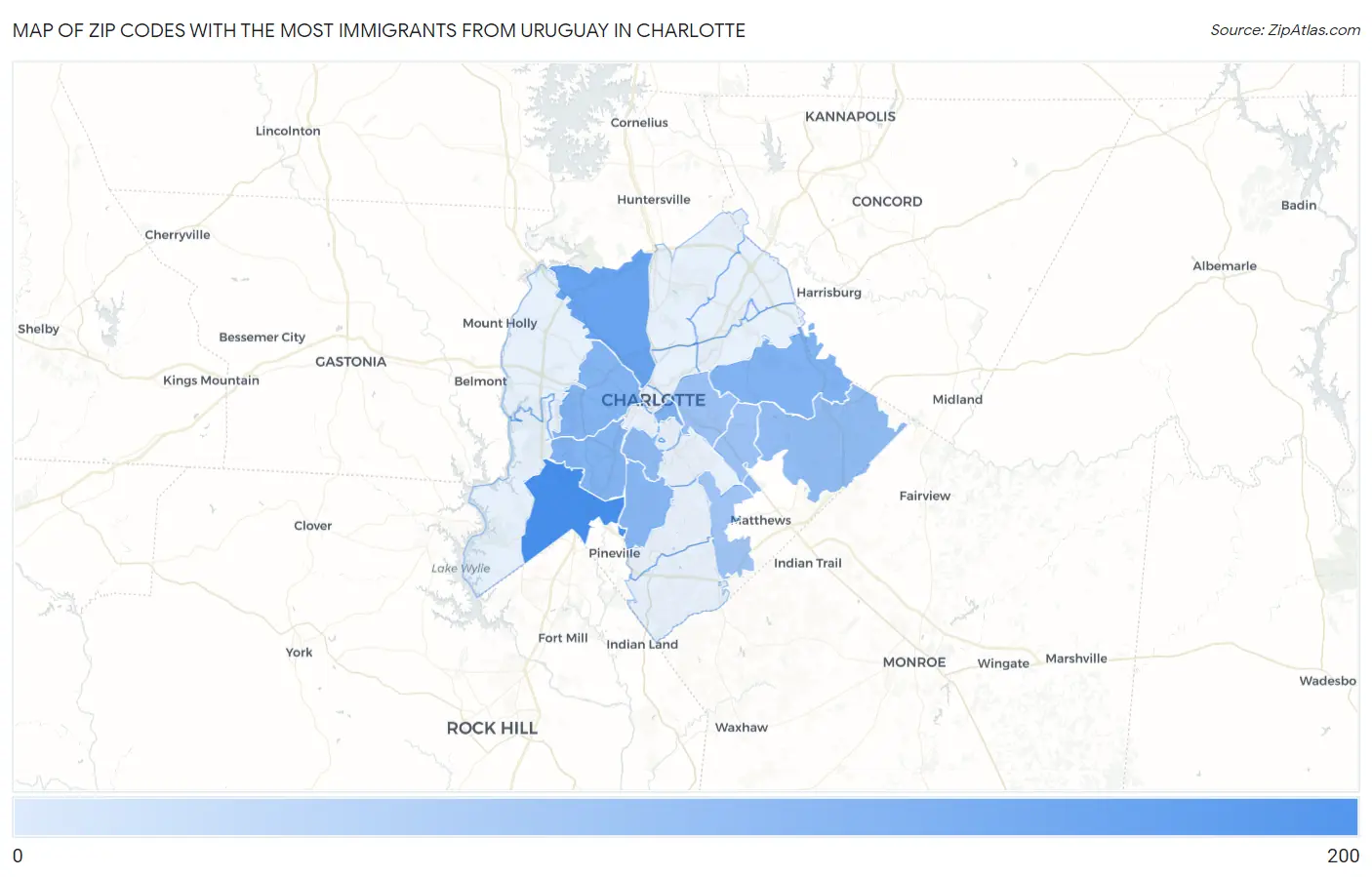1372x877 pixels.
Task: Click the legend minimum value 0
Action: (x=18, y=856)
